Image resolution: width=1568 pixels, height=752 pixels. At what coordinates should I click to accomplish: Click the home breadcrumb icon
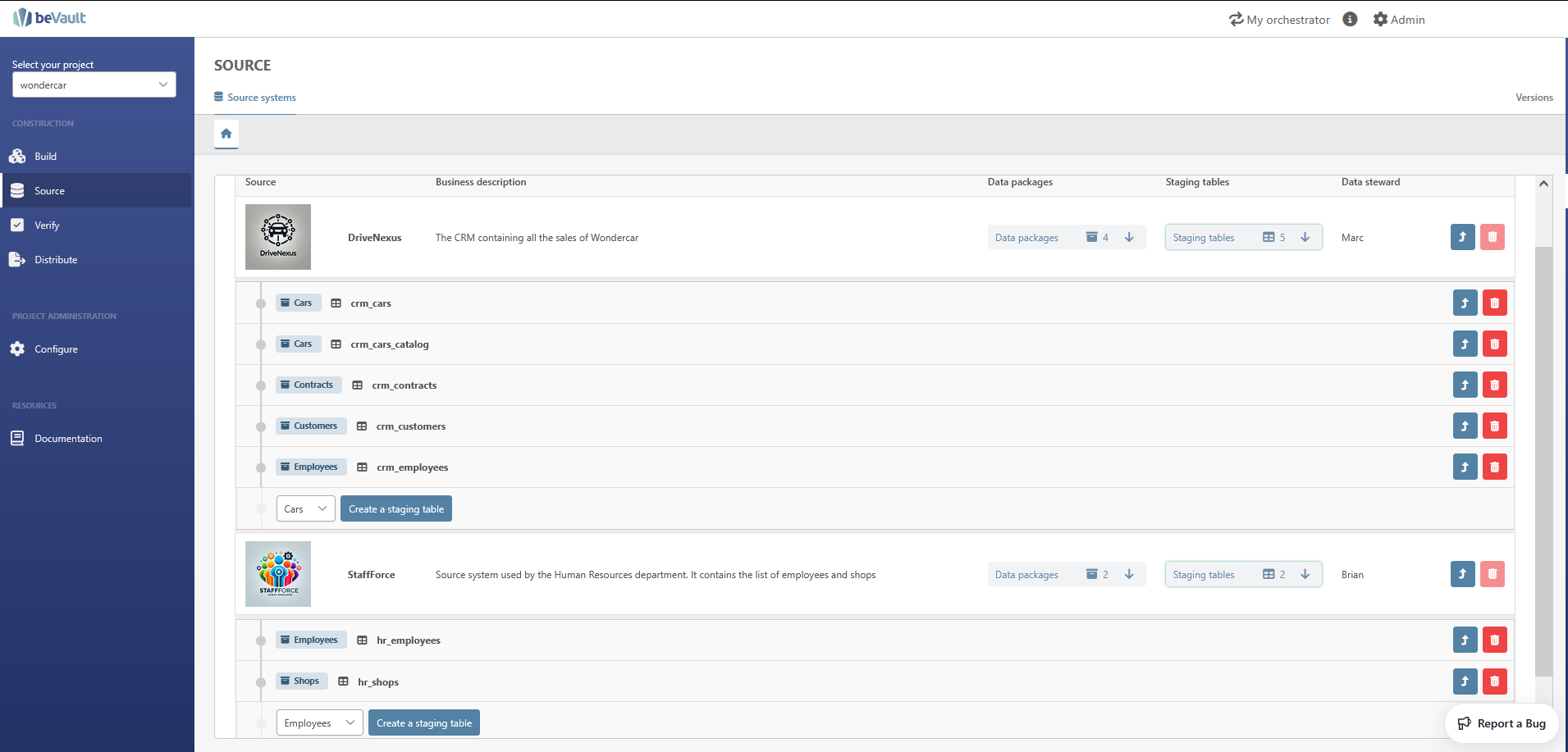click(x=226, y=134)
